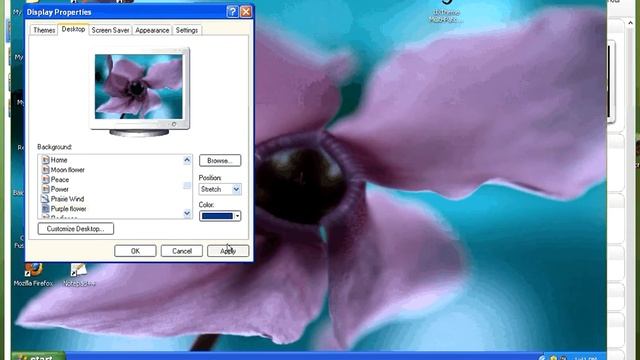Click the Purple flower file icon
The image size is (640, 360).
[x=45, y=209]
